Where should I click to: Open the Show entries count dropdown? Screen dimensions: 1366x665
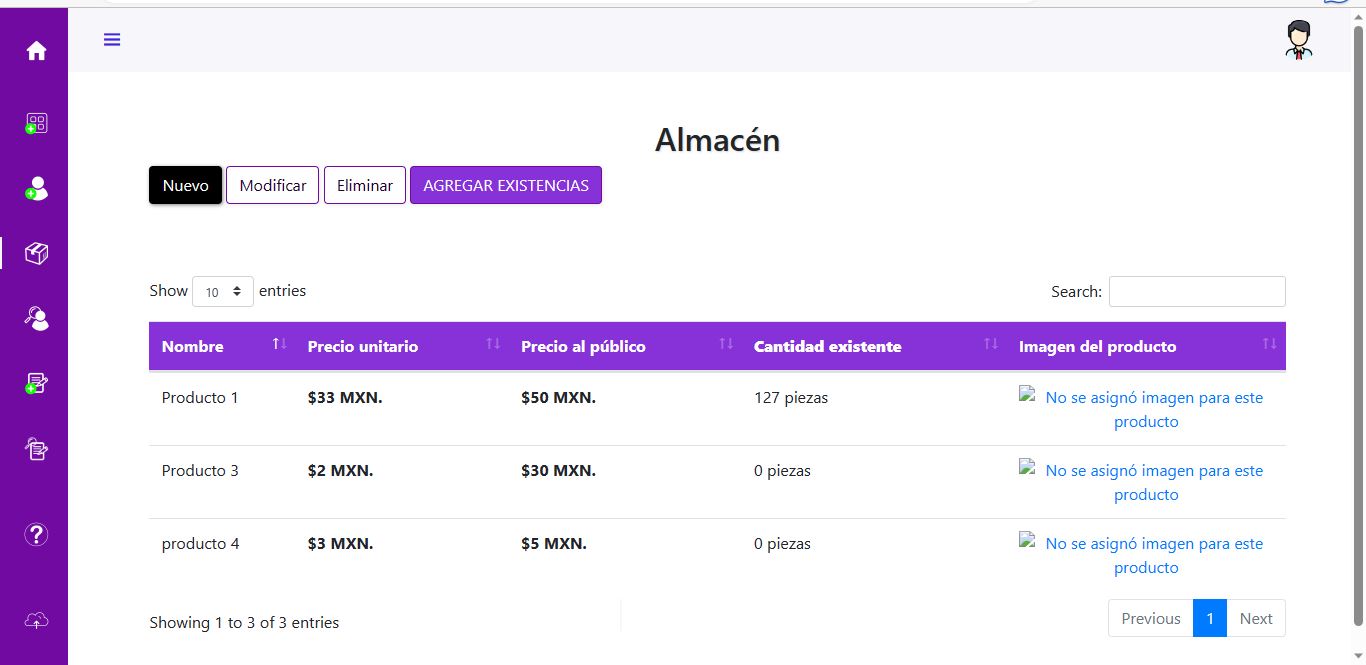coord(222,292)
